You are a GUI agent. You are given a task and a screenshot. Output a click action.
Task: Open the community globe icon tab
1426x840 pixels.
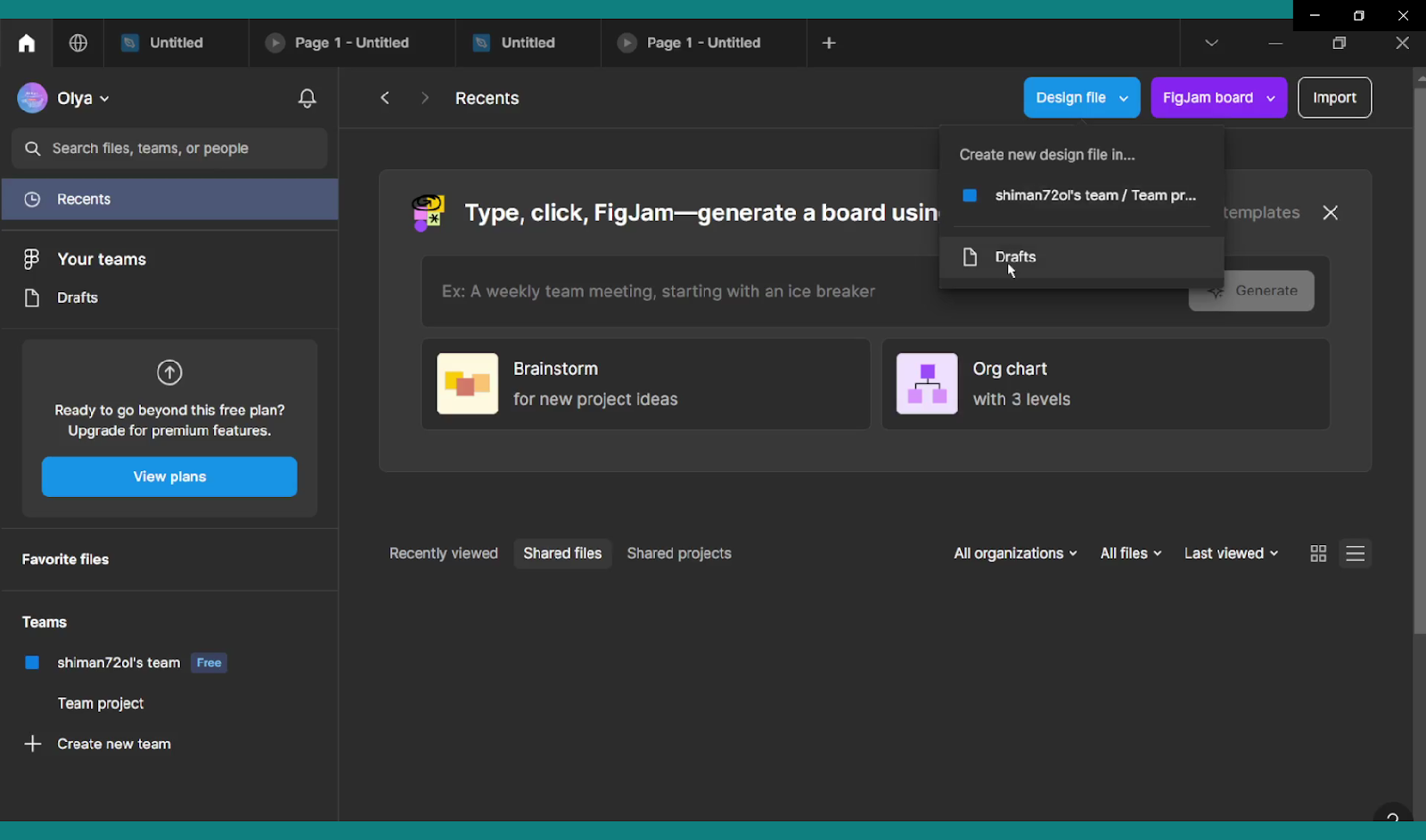[x=78, y=43]
